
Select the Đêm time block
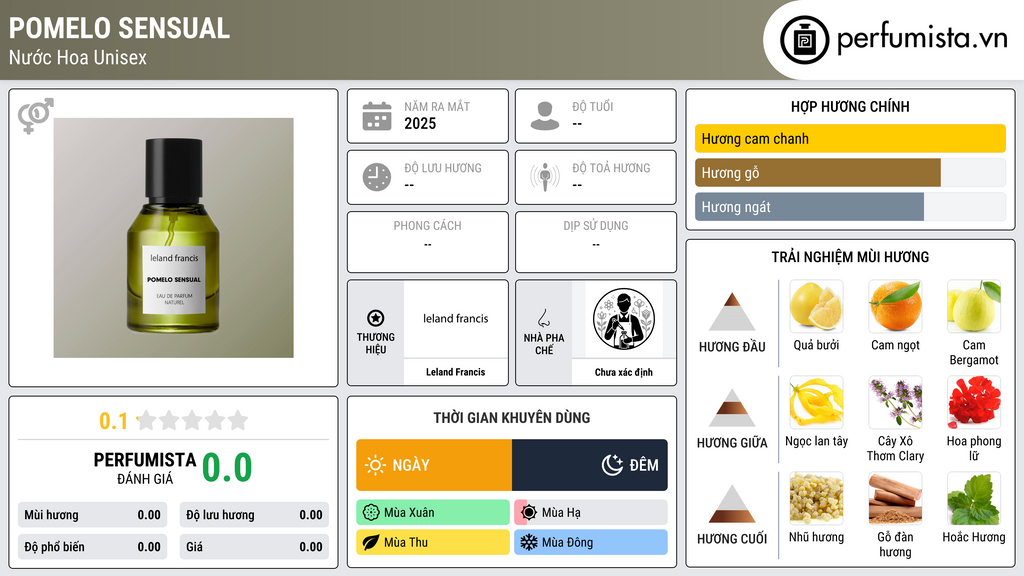click(x=590, y=465)
